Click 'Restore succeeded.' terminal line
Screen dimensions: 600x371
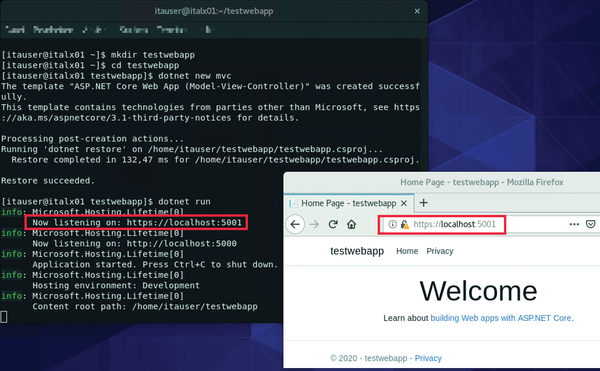pyautogui.click(x=48, y=181)
